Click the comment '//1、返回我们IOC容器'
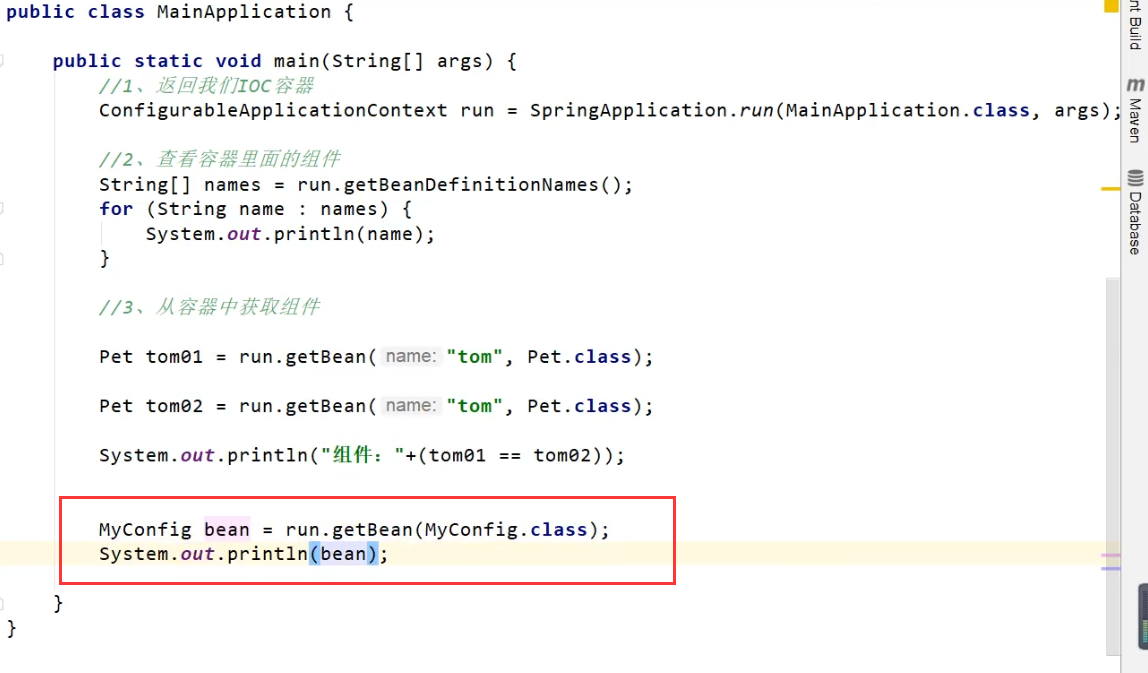 click(x=206, y=86)
